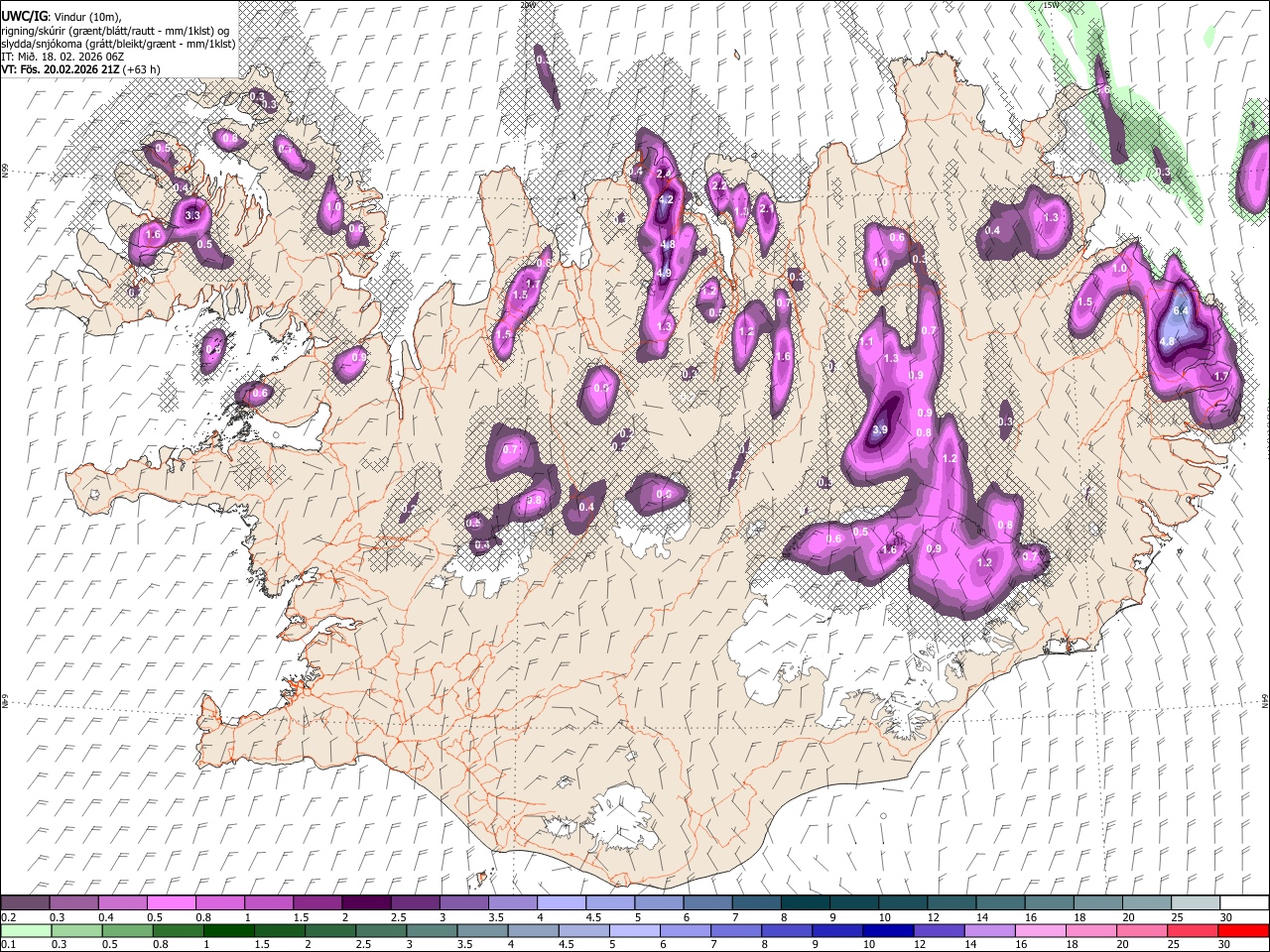Pick snow-scale swatch between 25 and 30

point(1196,903)
